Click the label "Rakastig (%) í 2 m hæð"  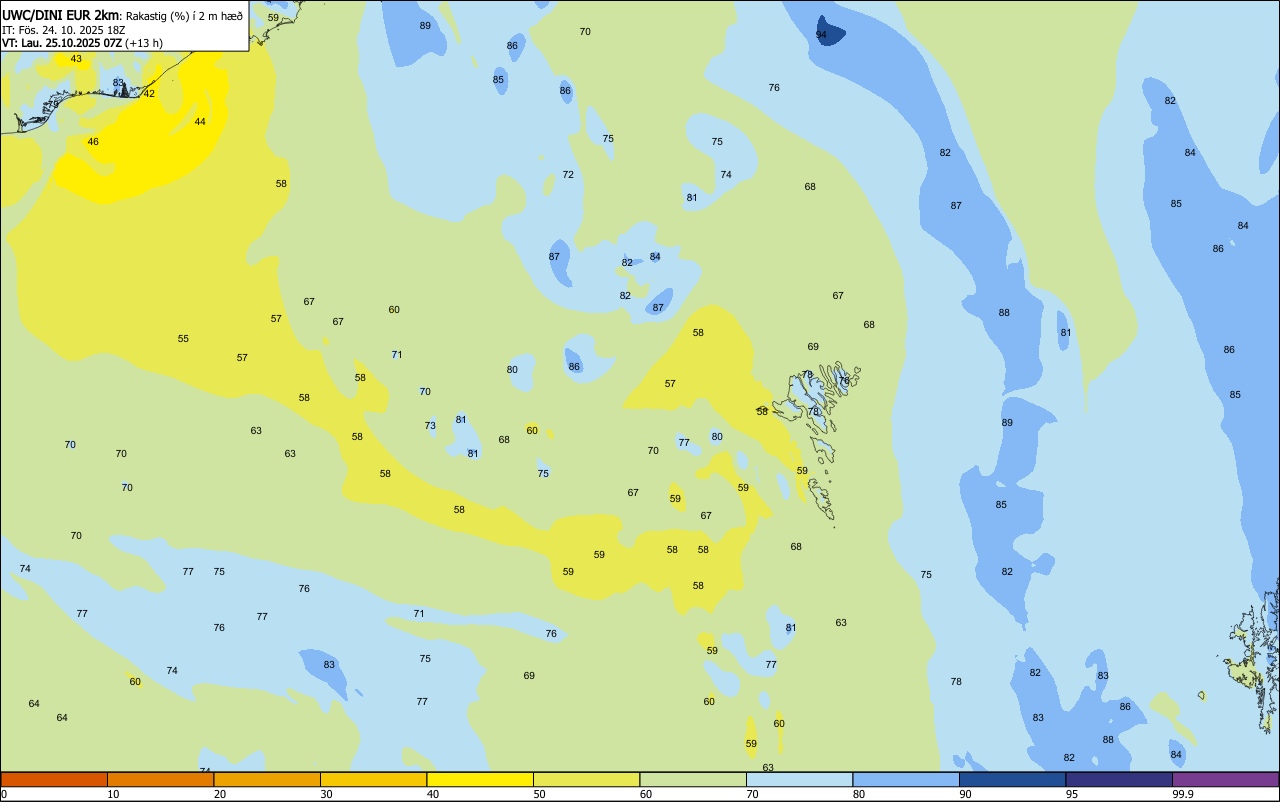[184, 16]
